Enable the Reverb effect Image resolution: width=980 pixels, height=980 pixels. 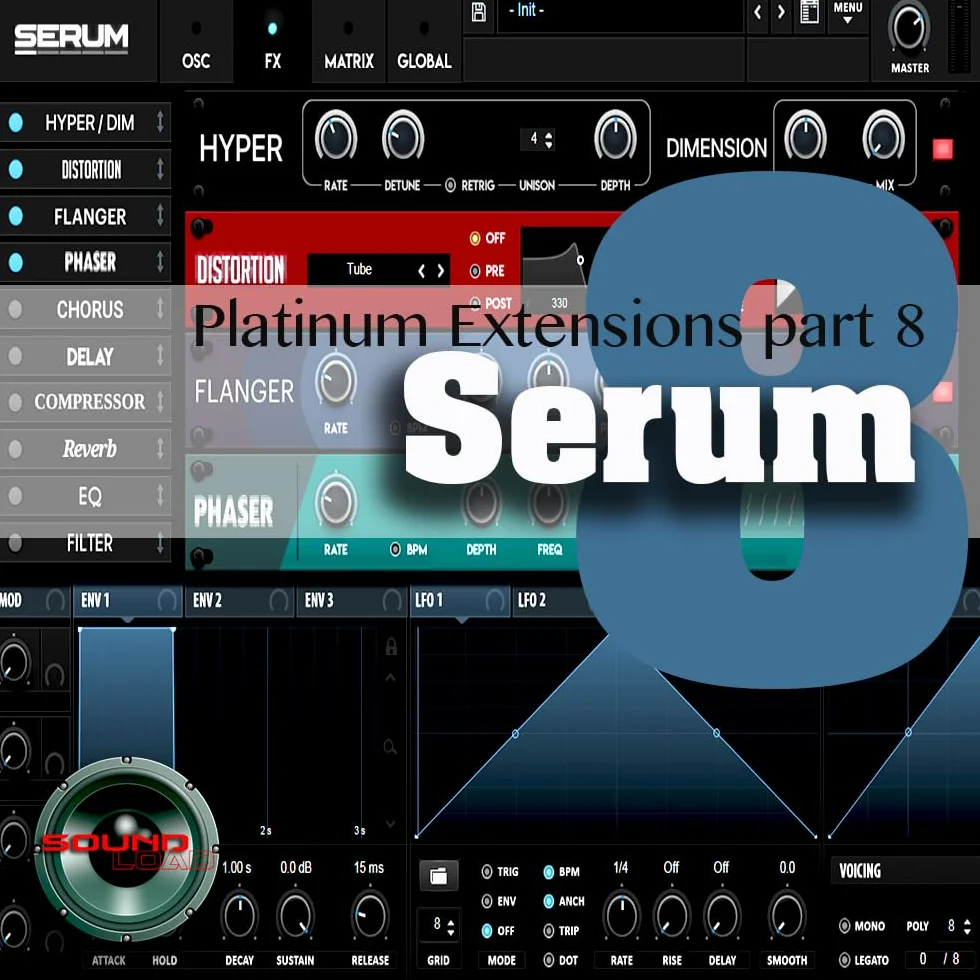tap(16, 449)
